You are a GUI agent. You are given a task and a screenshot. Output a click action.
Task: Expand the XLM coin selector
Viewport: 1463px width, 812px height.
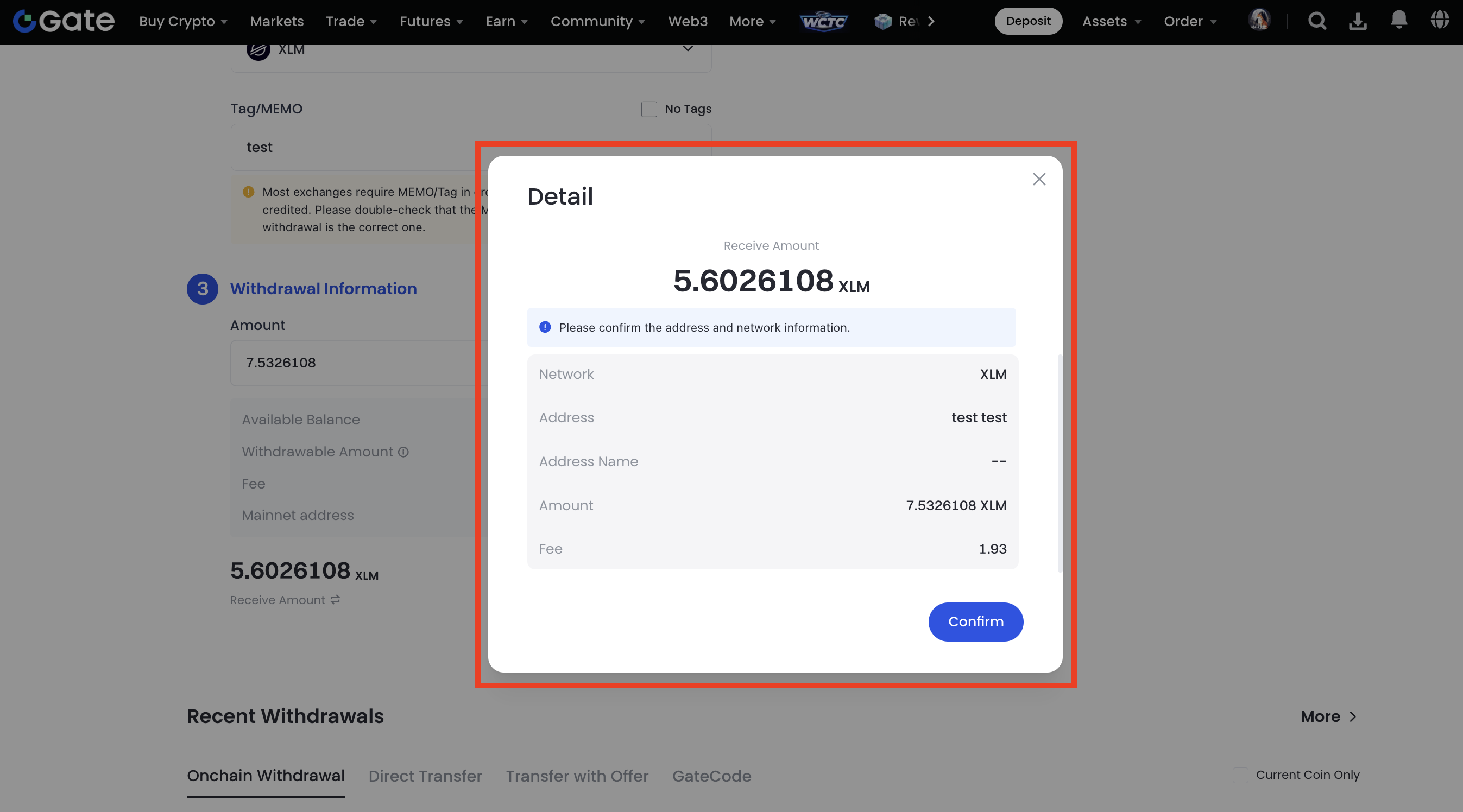[x=687, y=49]
